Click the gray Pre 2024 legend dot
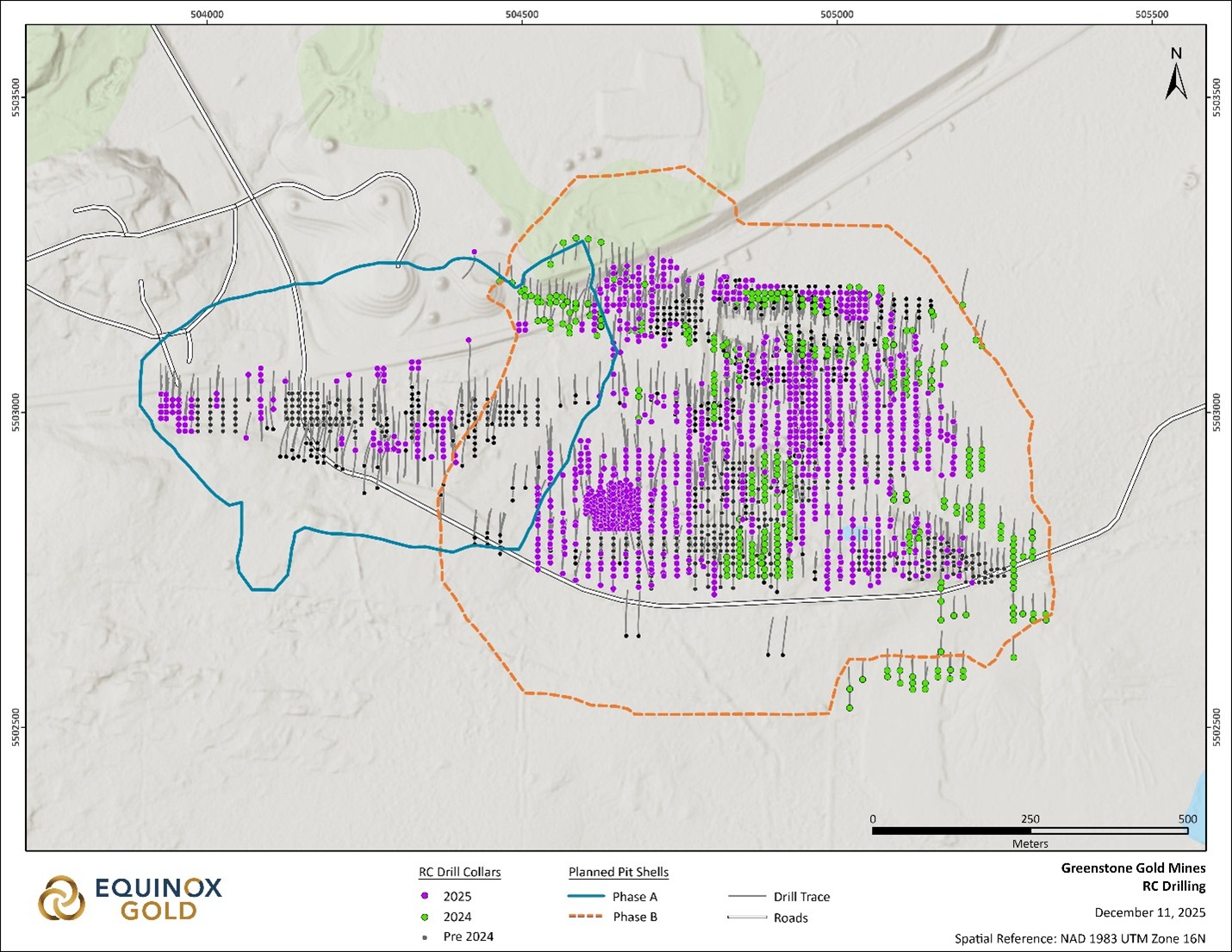Screen dimensions: 1232x952 (x=425, y=937)
